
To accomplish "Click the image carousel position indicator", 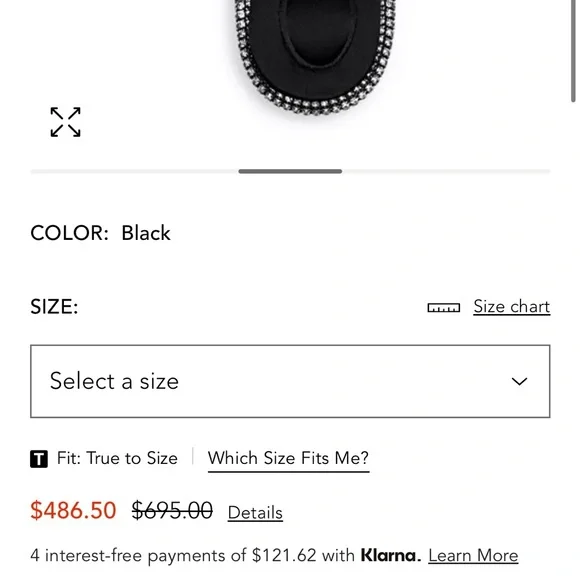I will [290, 171].
